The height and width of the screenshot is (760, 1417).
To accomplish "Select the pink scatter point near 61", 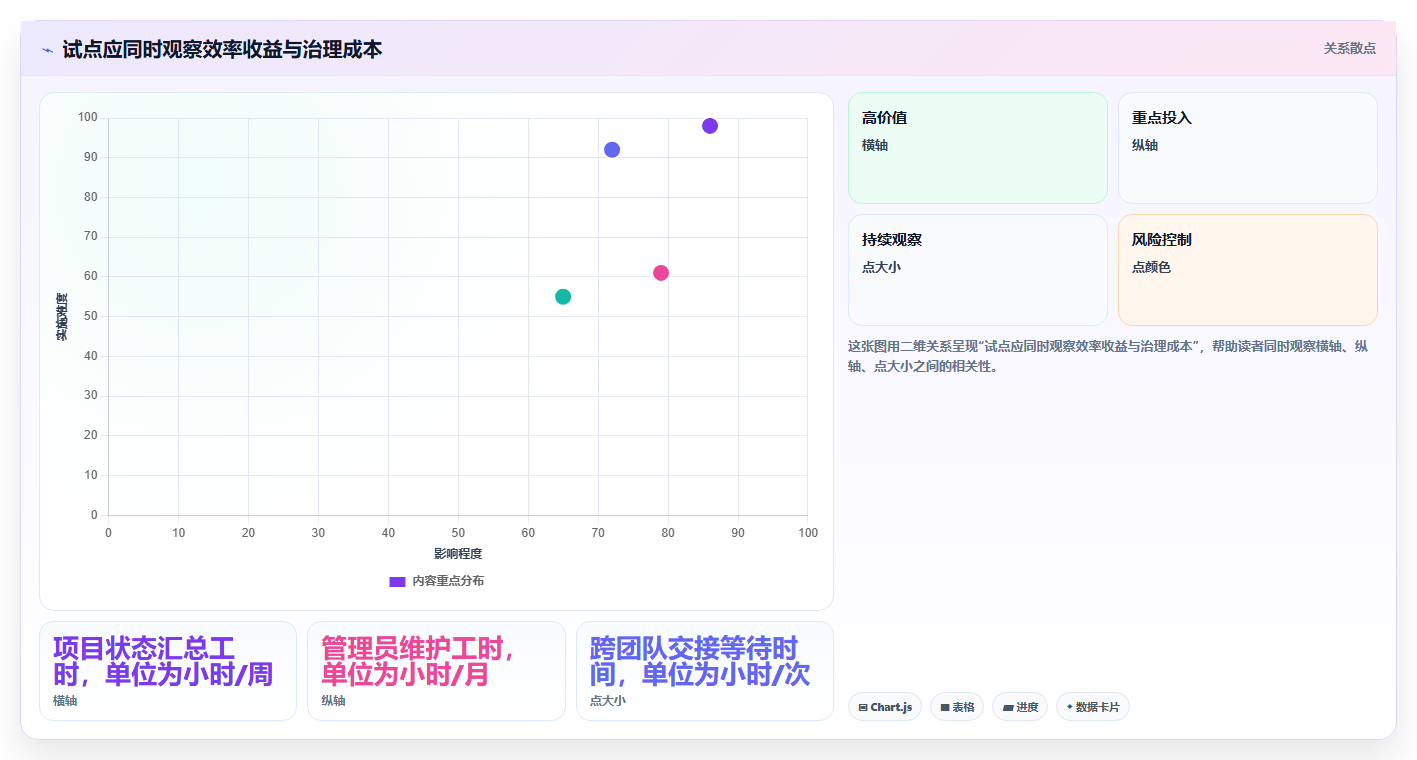I will [661, 273].
